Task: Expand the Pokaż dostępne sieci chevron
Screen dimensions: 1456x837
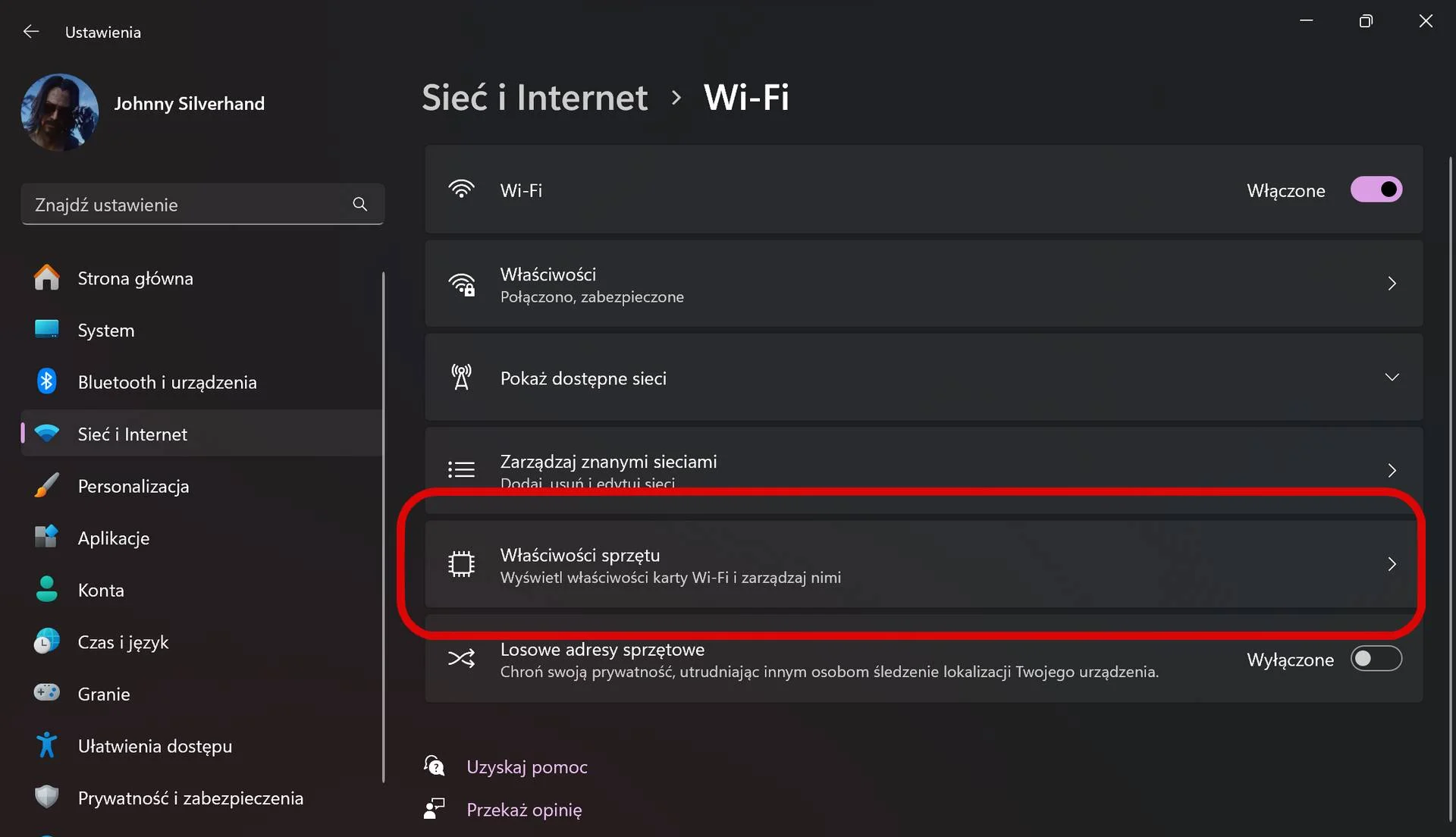Action: (x=1392, y=378)
